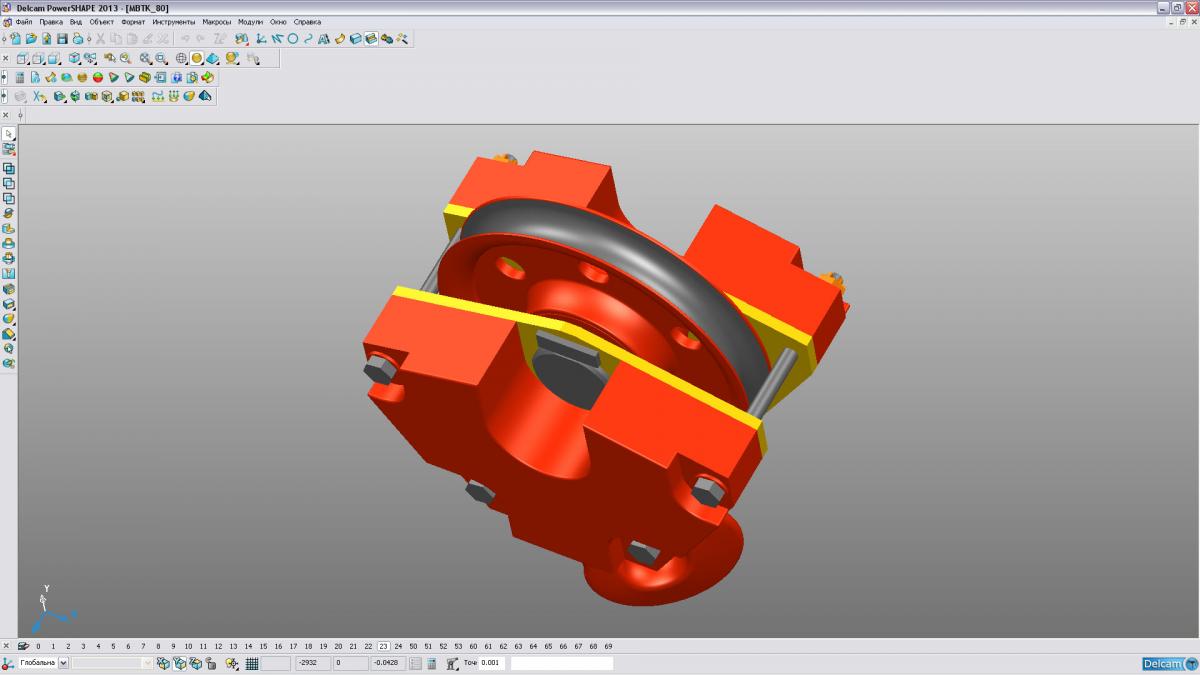Select the line creation tool
The width and height of the screenshot is (1200, 675).
point(277,39)
